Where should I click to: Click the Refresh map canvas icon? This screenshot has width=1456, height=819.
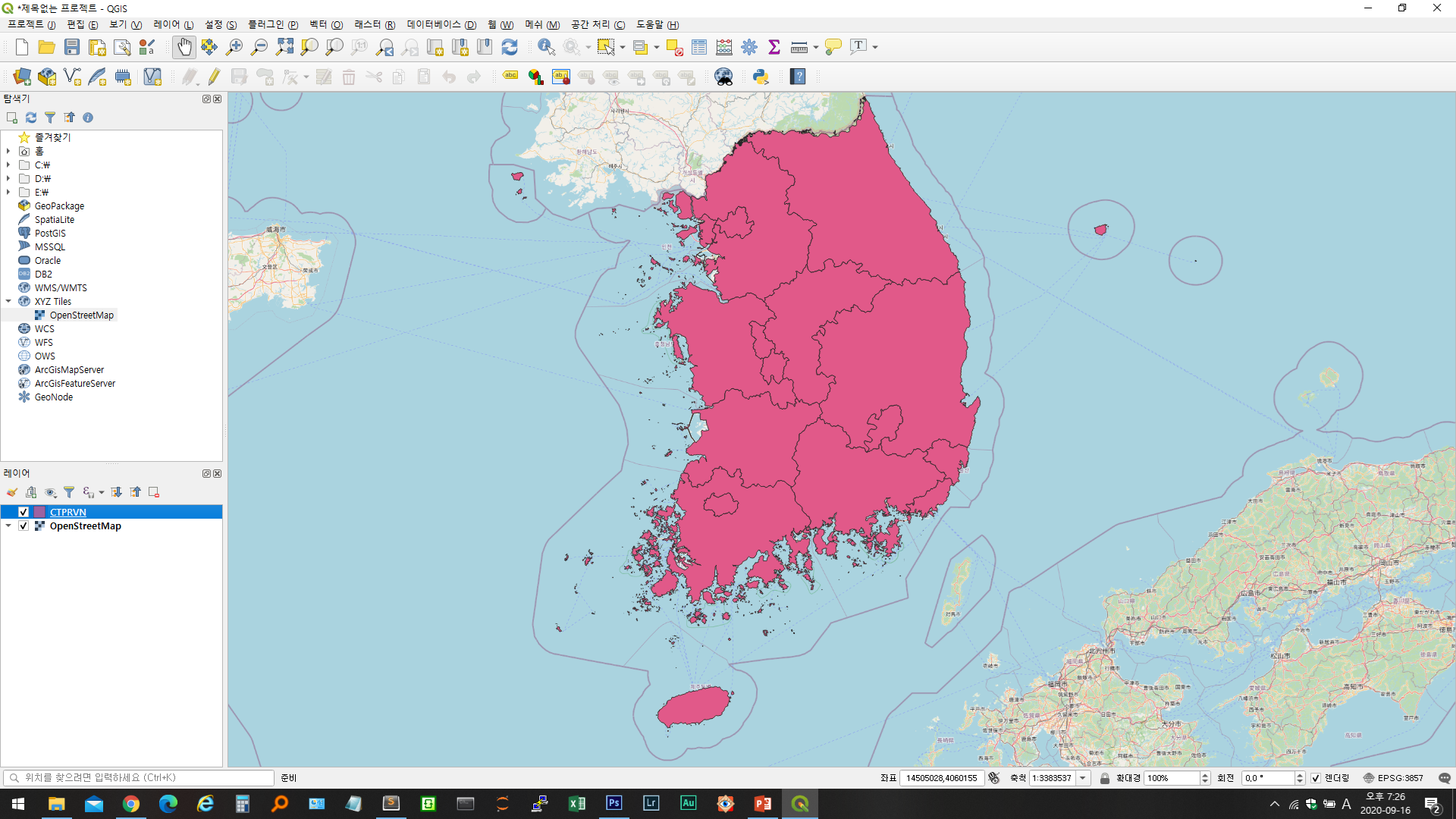[x=510, y=47]
